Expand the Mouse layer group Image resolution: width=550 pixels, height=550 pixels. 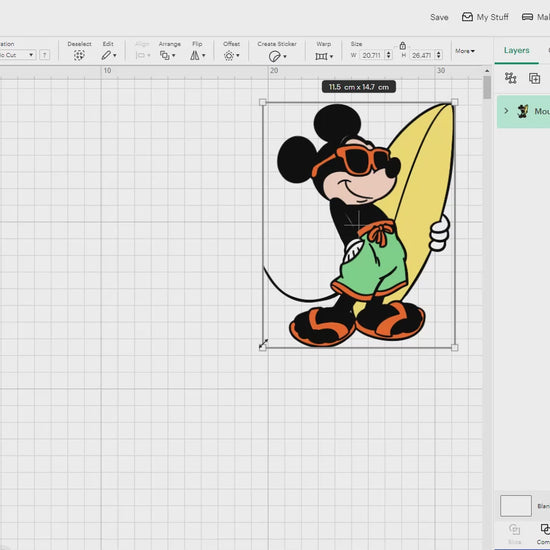point(506,111)
